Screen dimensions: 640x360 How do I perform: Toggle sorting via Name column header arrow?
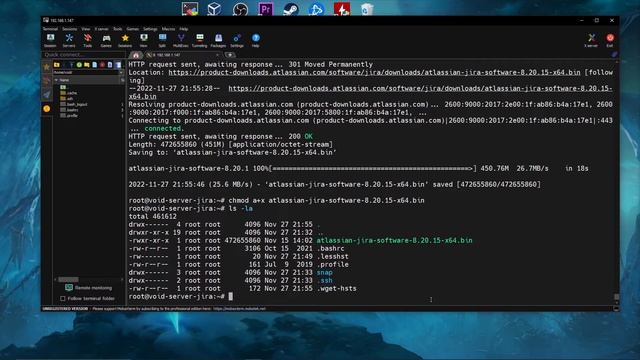click(x=56, y=80)
